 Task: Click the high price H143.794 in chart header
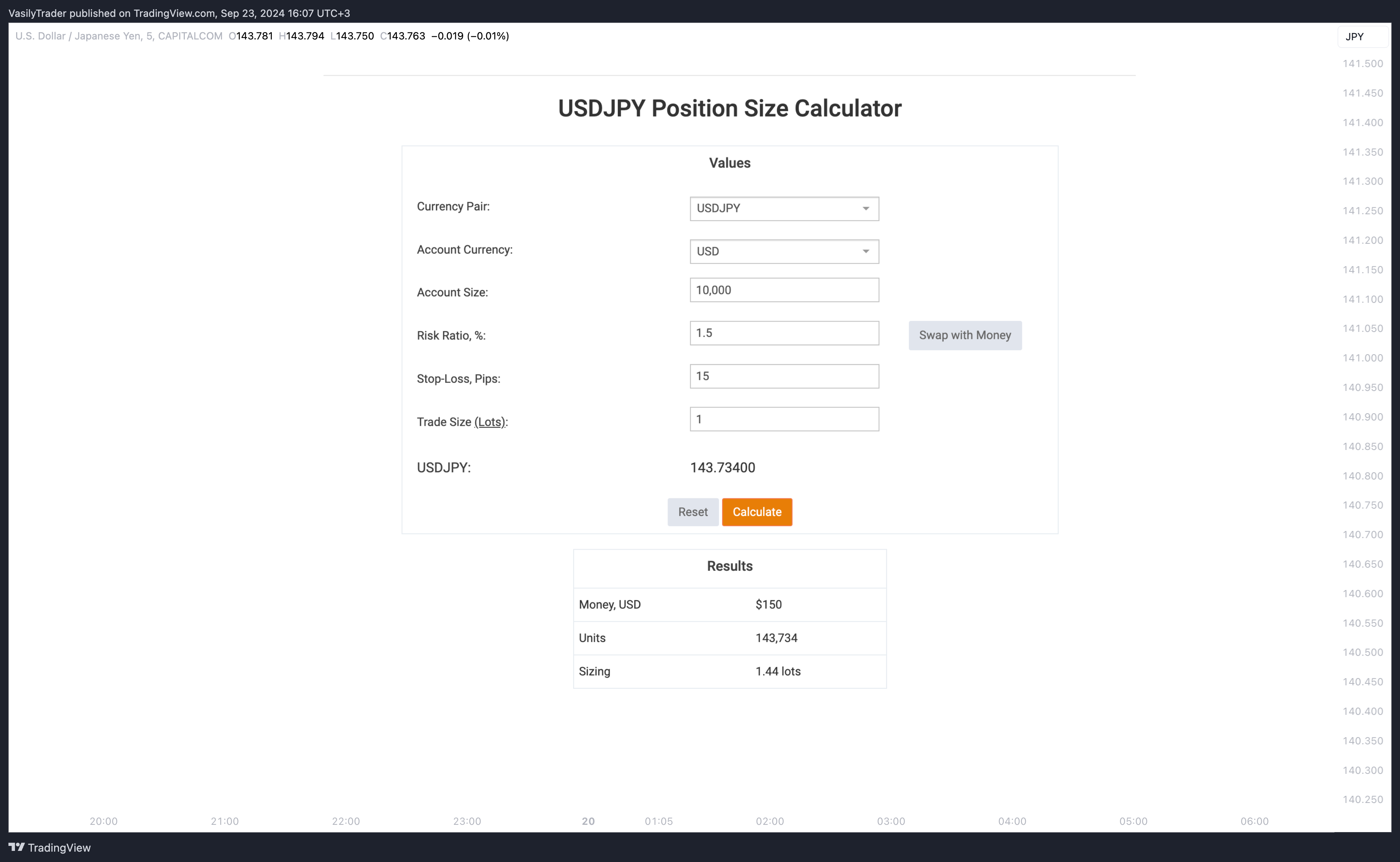click(x=301, y=36)
